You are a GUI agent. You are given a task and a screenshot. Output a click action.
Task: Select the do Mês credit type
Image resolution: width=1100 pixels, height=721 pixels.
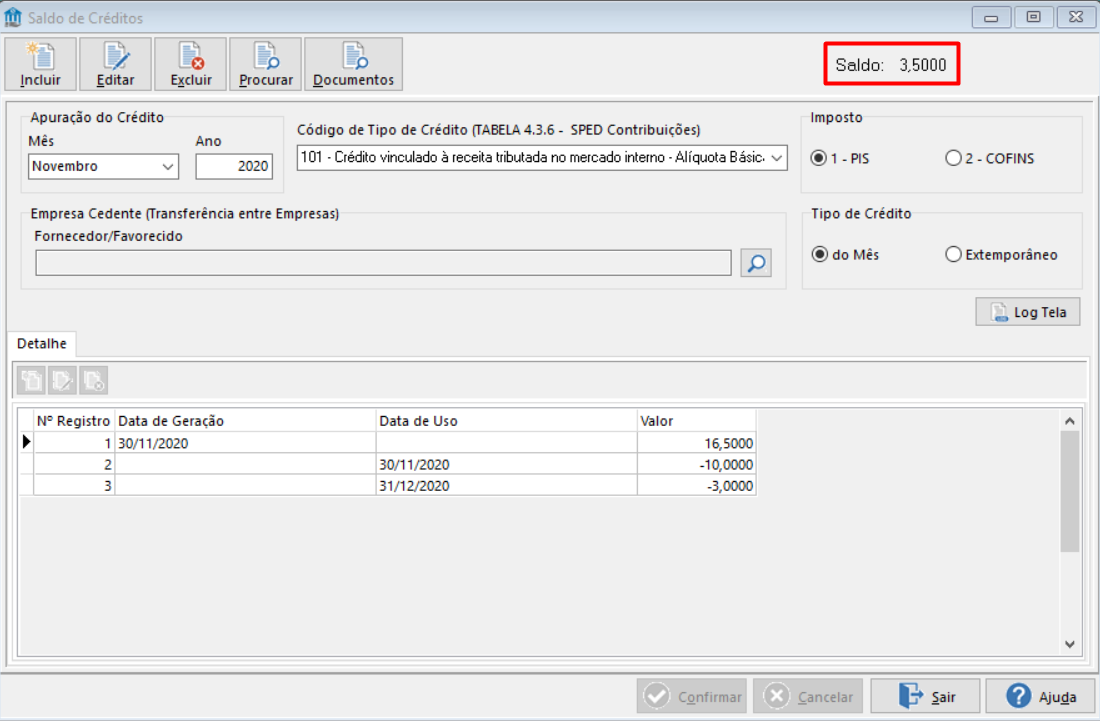[845, 255]
